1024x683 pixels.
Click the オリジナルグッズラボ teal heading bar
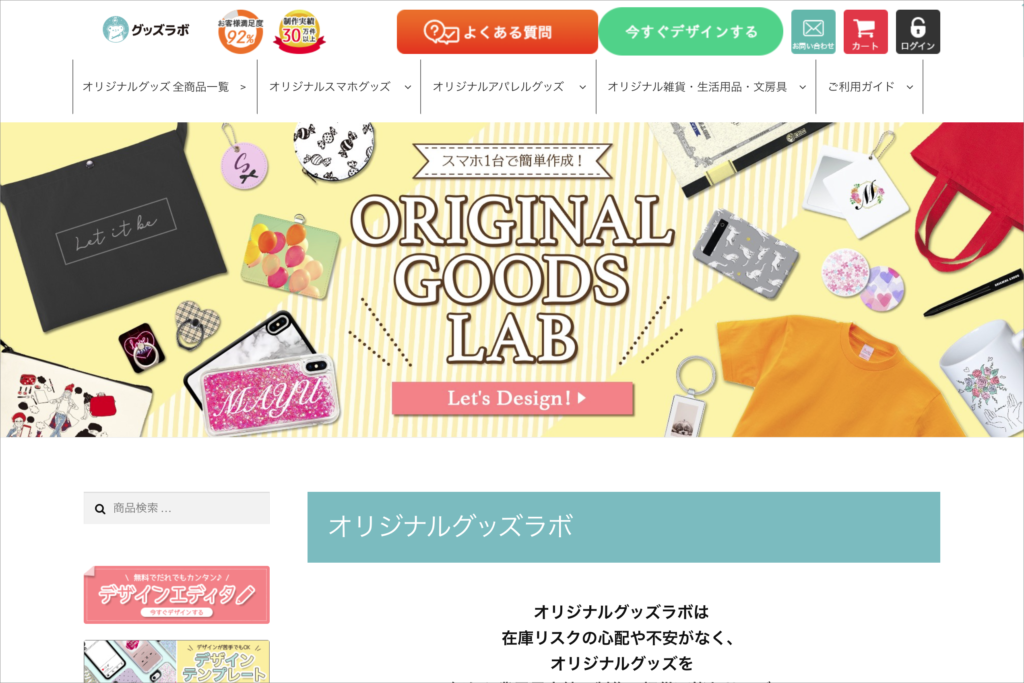click(624, 527)
